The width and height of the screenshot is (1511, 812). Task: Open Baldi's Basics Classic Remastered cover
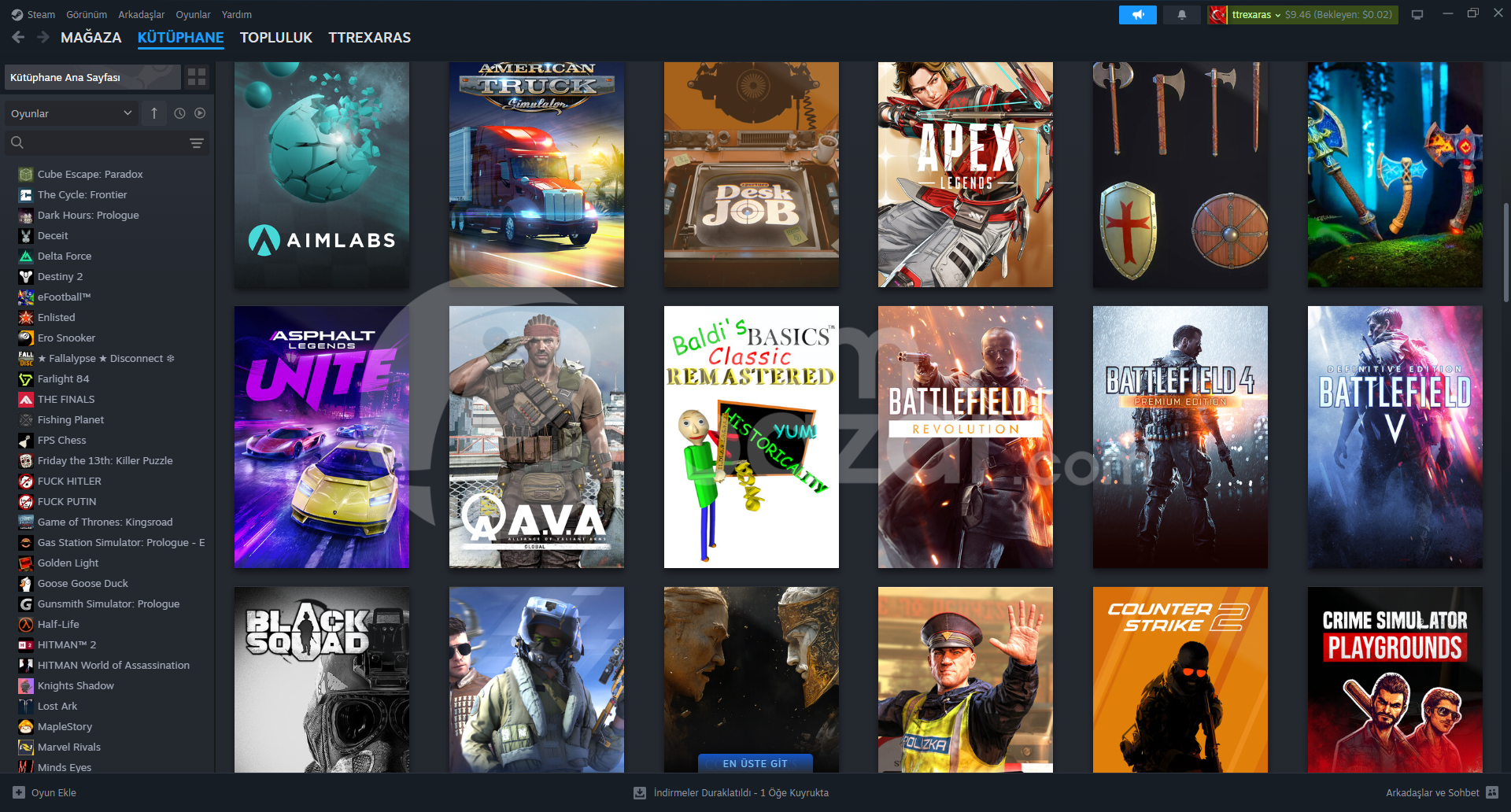752,437
